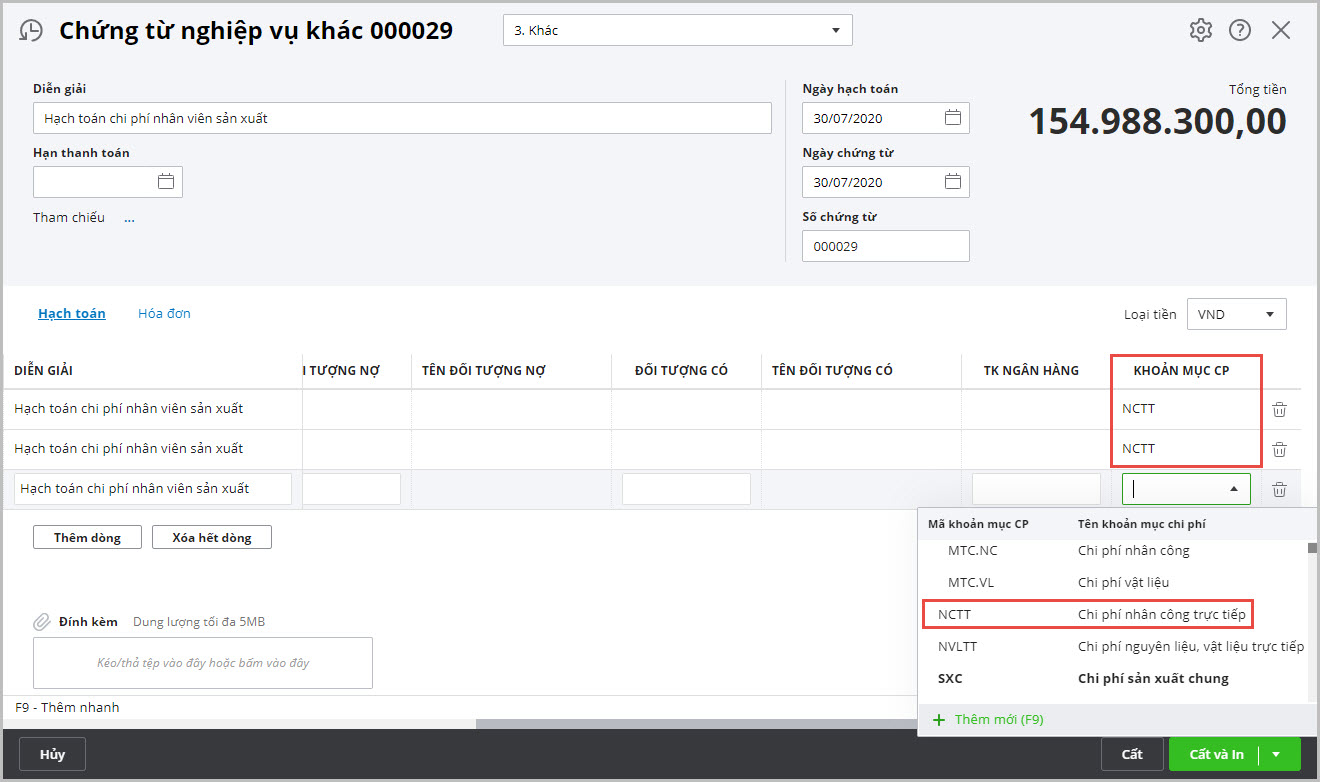Click trash icon on the third row

click(x=1279, y=489)
